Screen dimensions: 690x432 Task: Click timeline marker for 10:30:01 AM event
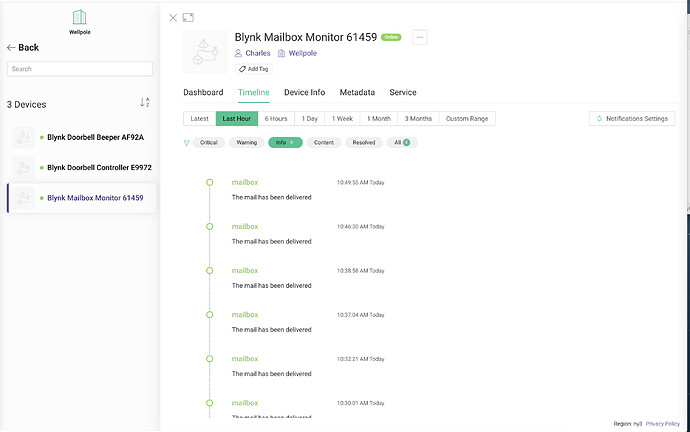pyautogui.click(x=209, y=403)
